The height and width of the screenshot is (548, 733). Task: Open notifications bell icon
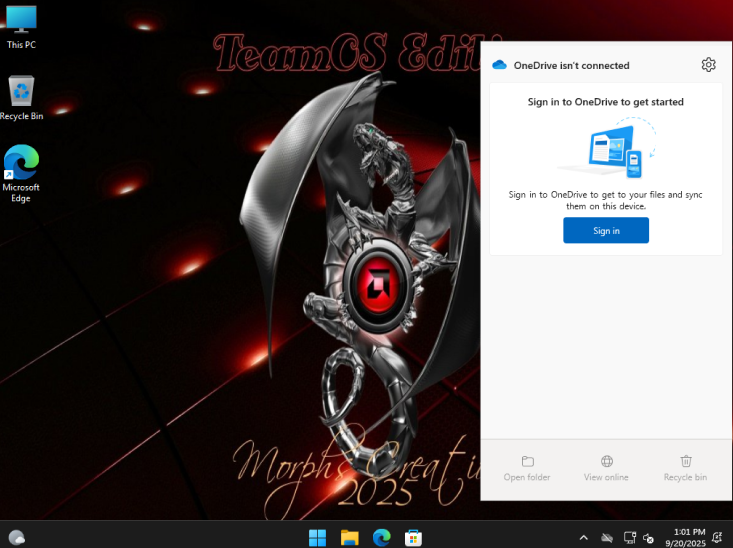tap(717, 538)
